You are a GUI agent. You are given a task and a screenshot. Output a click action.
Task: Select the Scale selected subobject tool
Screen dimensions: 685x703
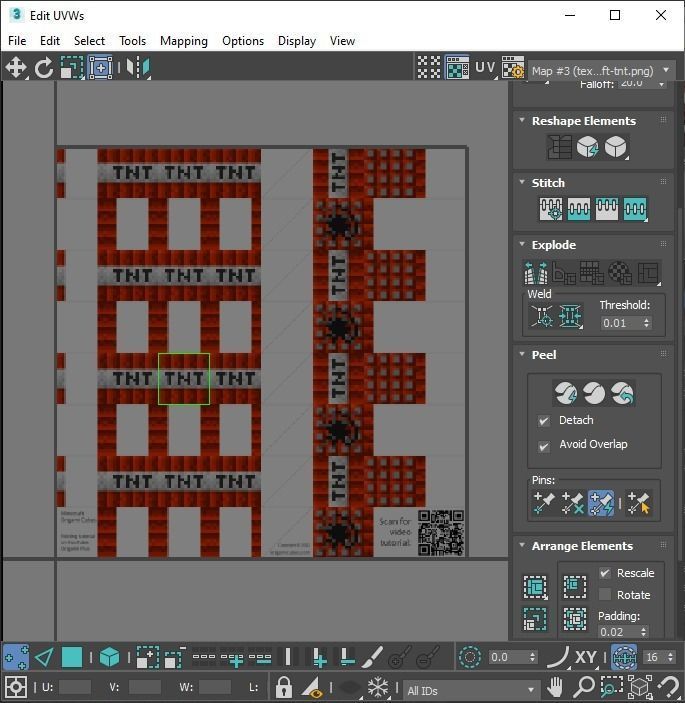tap(72, 68)
